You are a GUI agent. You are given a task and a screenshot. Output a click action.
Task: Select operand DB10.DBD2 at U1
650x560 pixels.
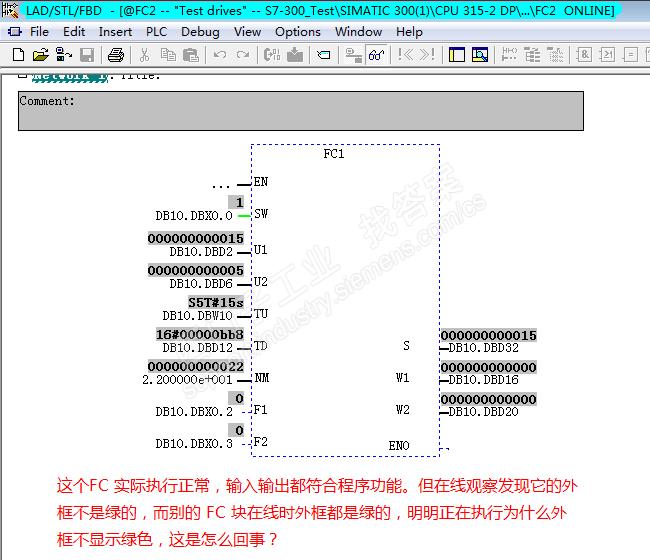coord(201,252)
